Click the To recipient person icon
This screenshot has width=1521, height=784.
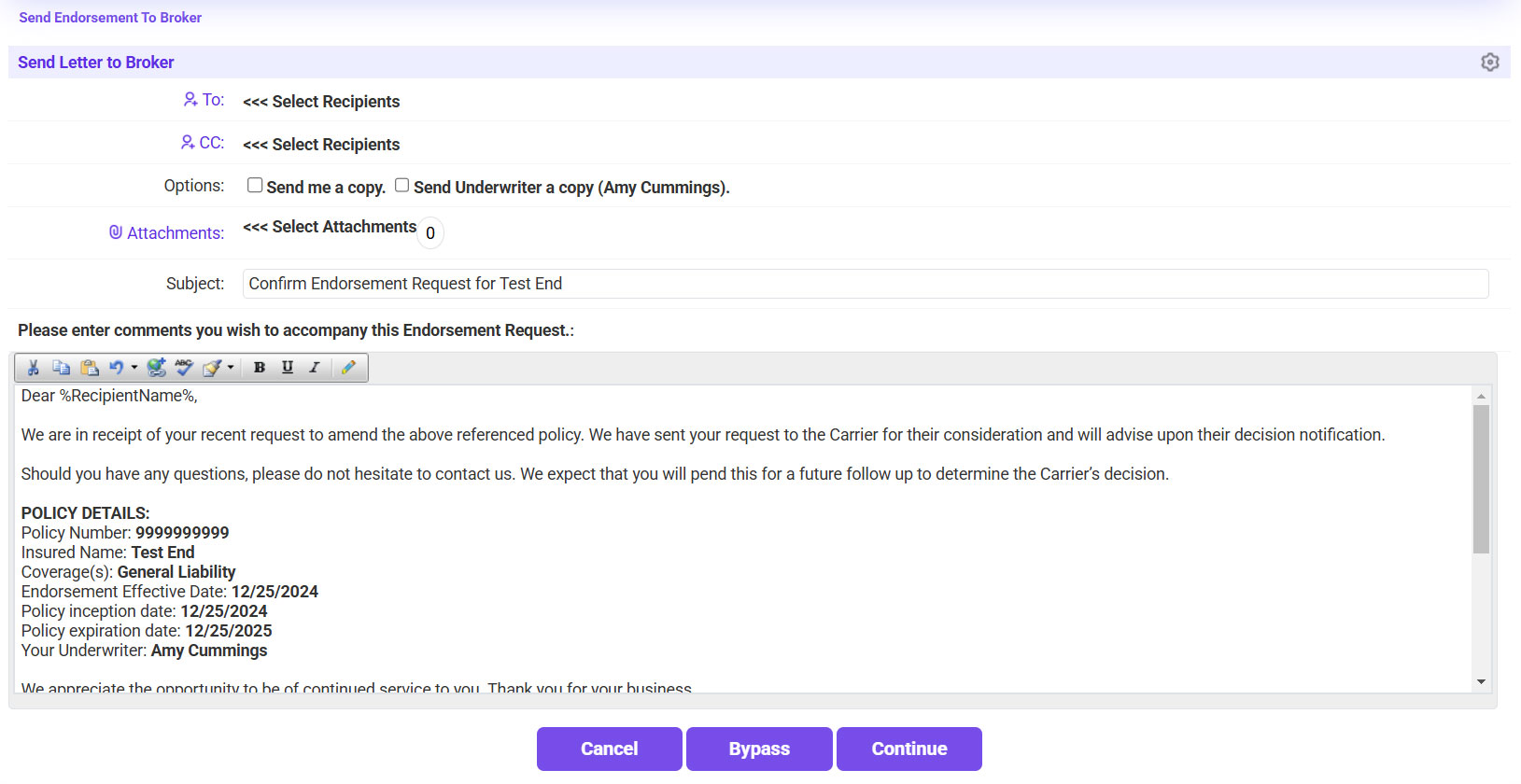pyautogui.click(x=190, y=99)
